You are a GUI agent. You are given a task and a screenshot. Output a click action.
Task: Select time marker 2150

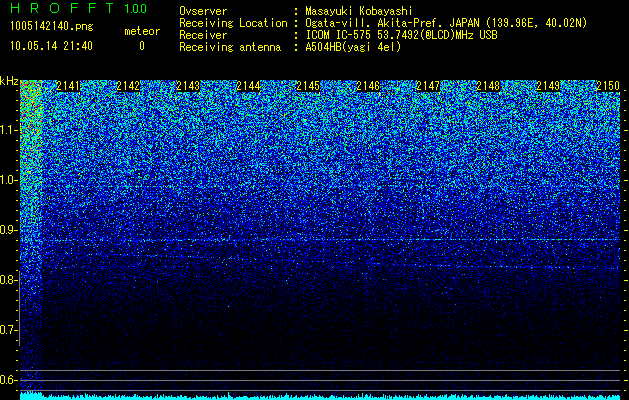tap(608, 86)
